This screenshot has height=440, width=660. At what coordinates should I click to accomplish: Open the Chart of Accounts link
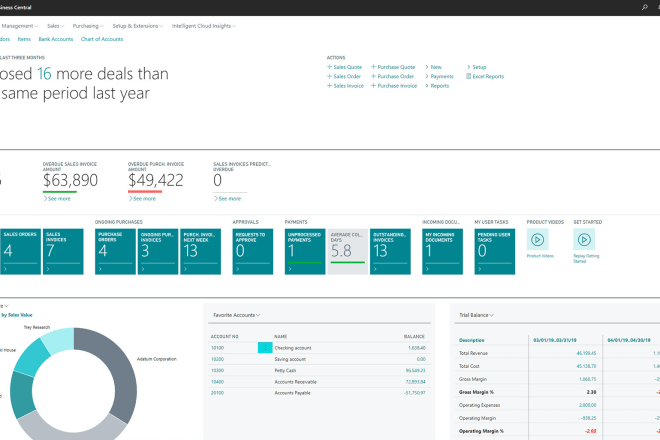(x=102, y=39)
